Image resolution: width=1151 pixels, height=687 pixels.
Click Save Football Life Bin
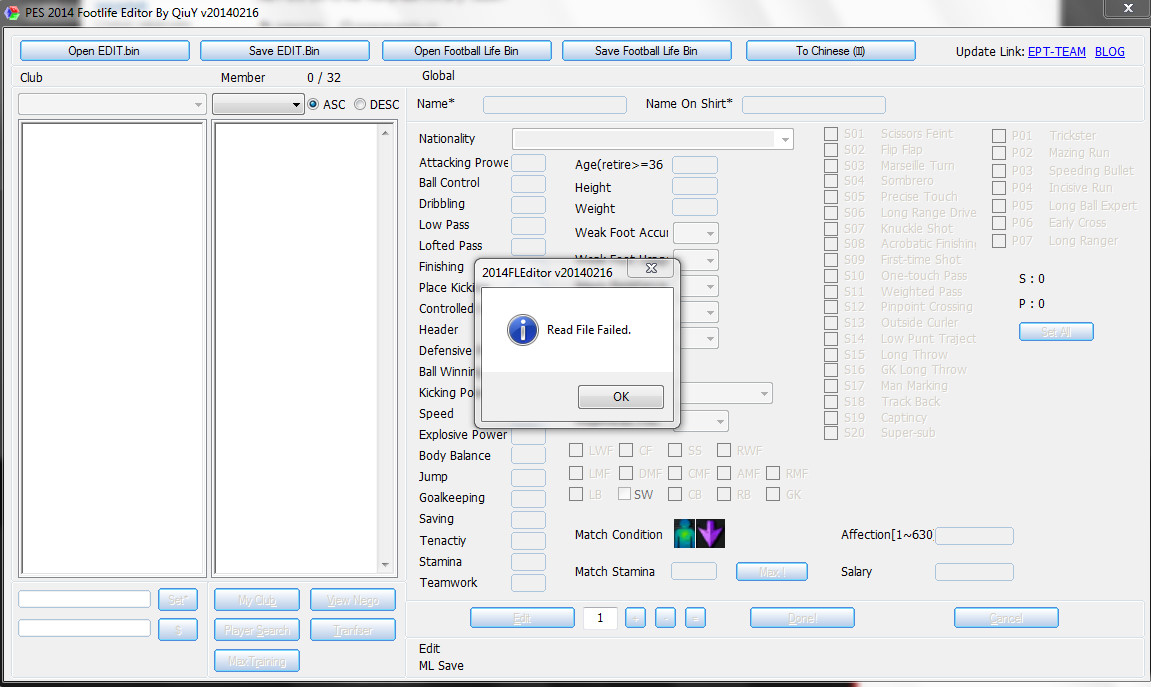[646, 51]
